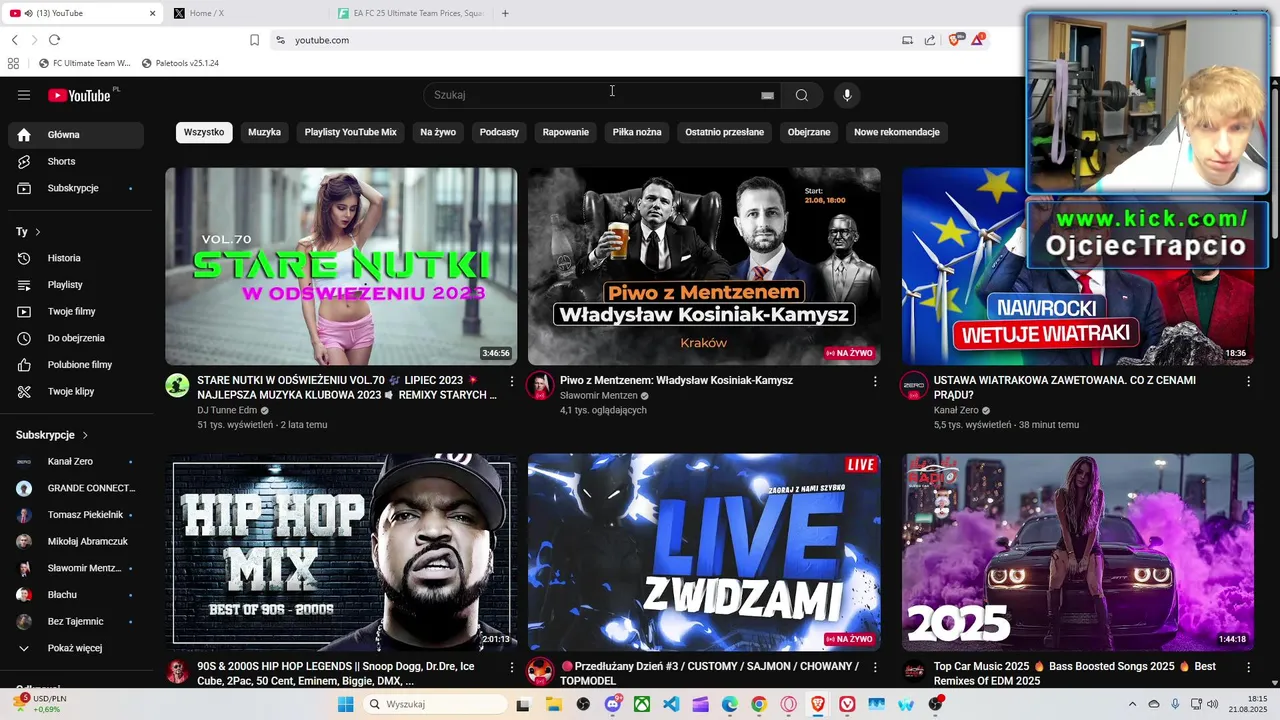Click the search magnifier button
The height and width of the screenshot is (720, 1280).
802,95
